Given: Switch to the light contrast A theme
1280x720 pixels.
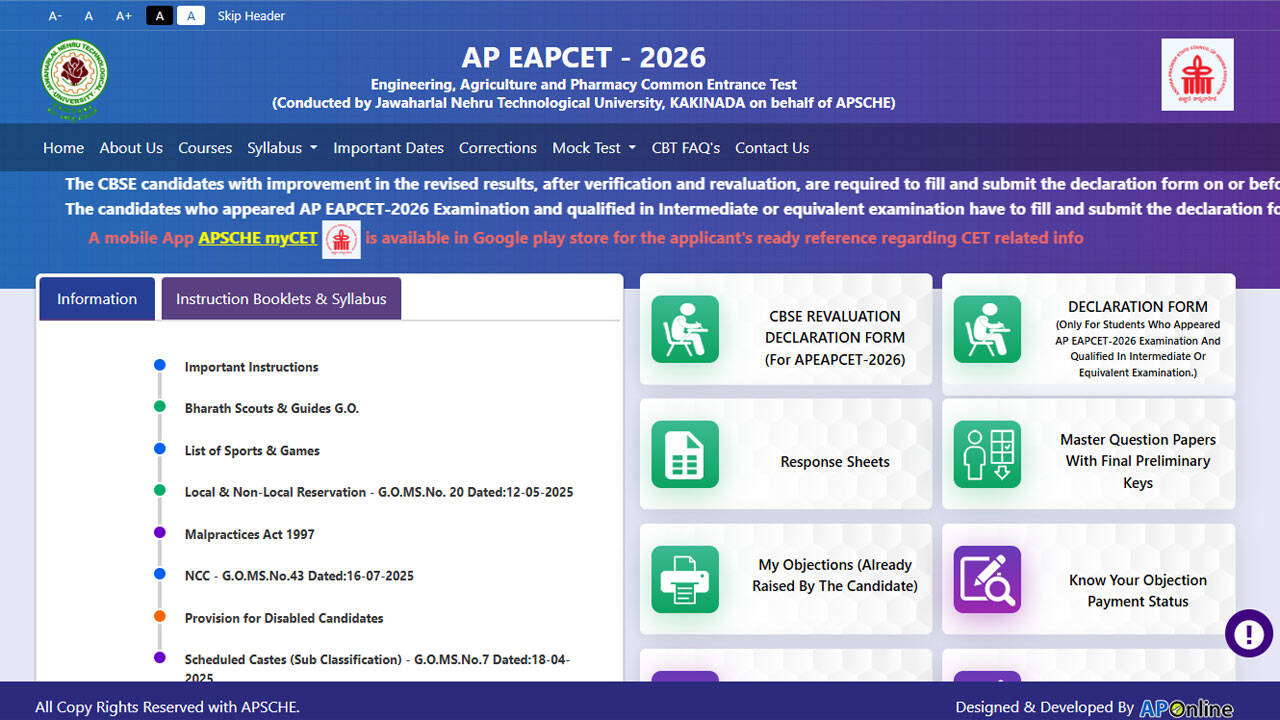Looking at the screenshot, I should [191, 16].
